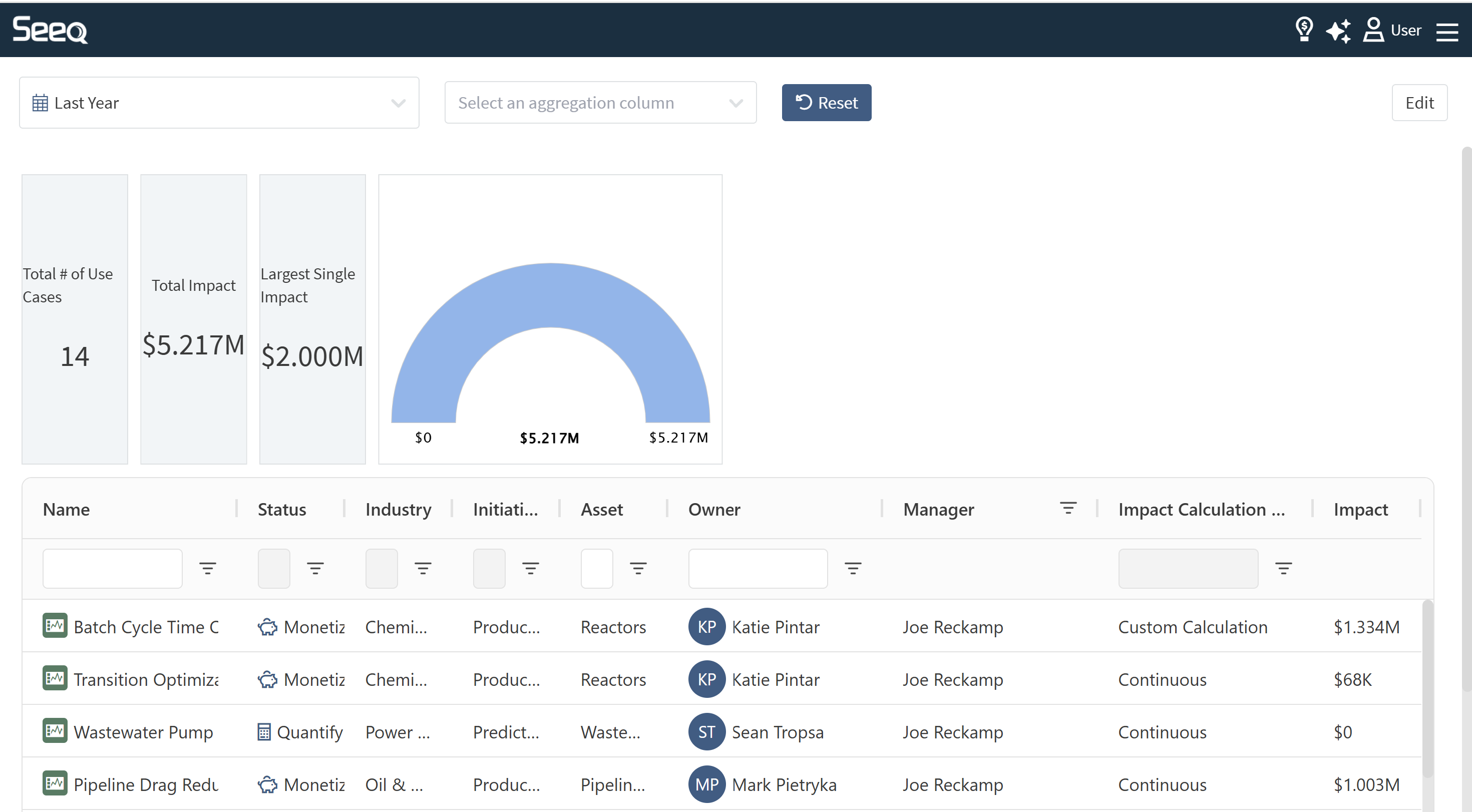
Task: Sort by the Industry column header
Action: pyautogui.click(x=398, y=509)
